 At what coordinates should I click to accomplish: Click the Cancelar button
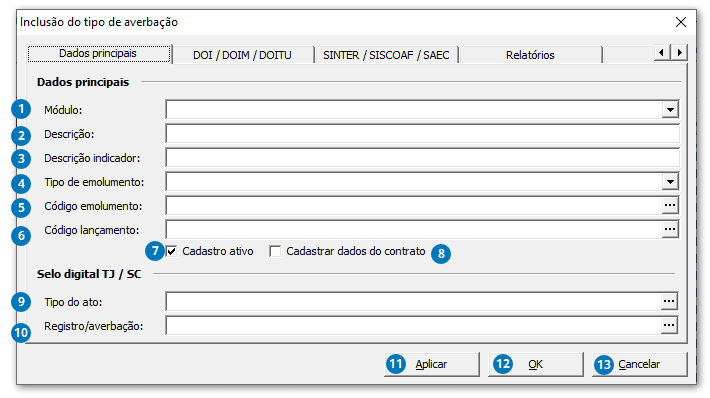[639, 364]
